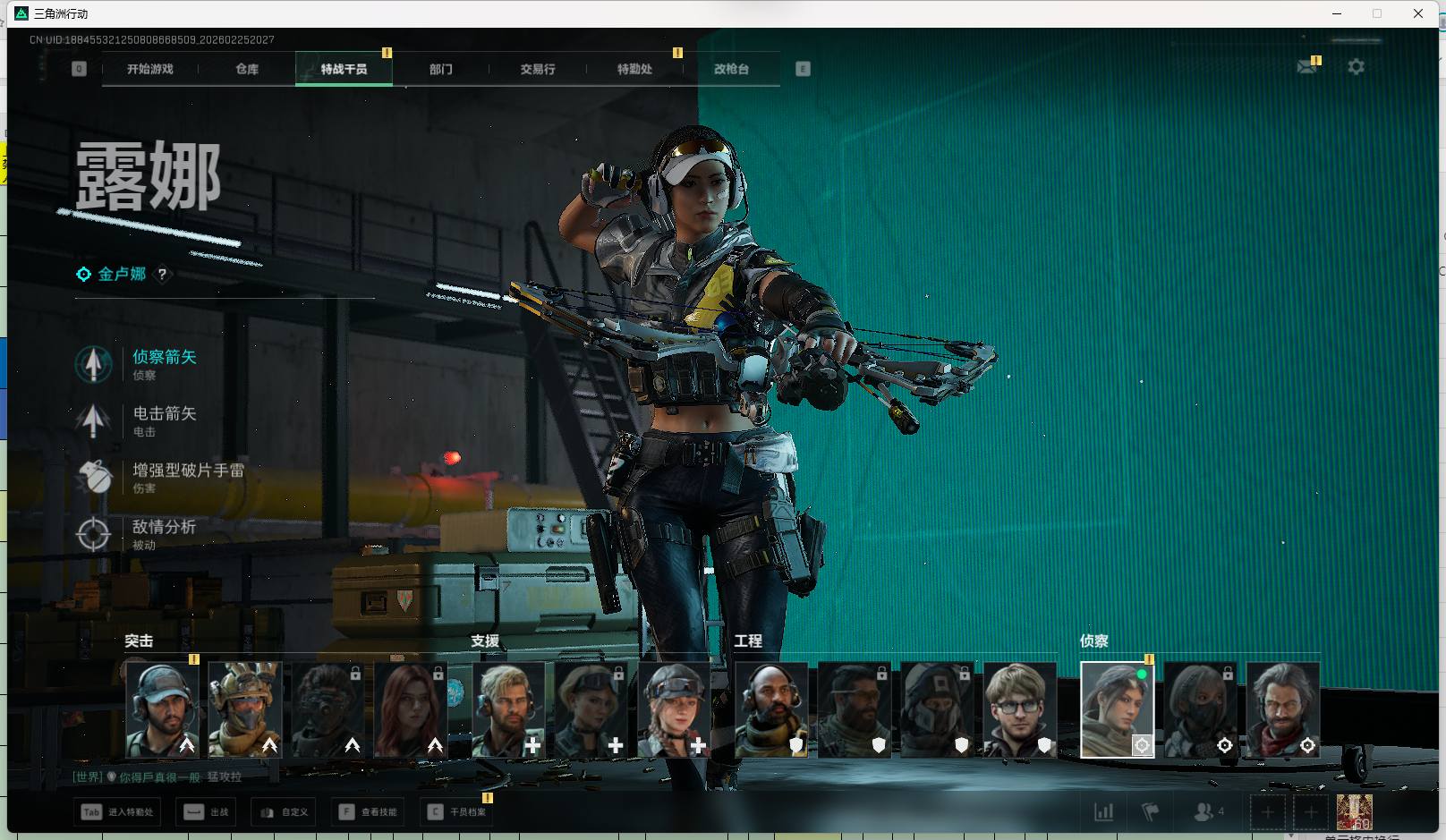Select the 敌情分析 passive skill icon

coord(93,534)
